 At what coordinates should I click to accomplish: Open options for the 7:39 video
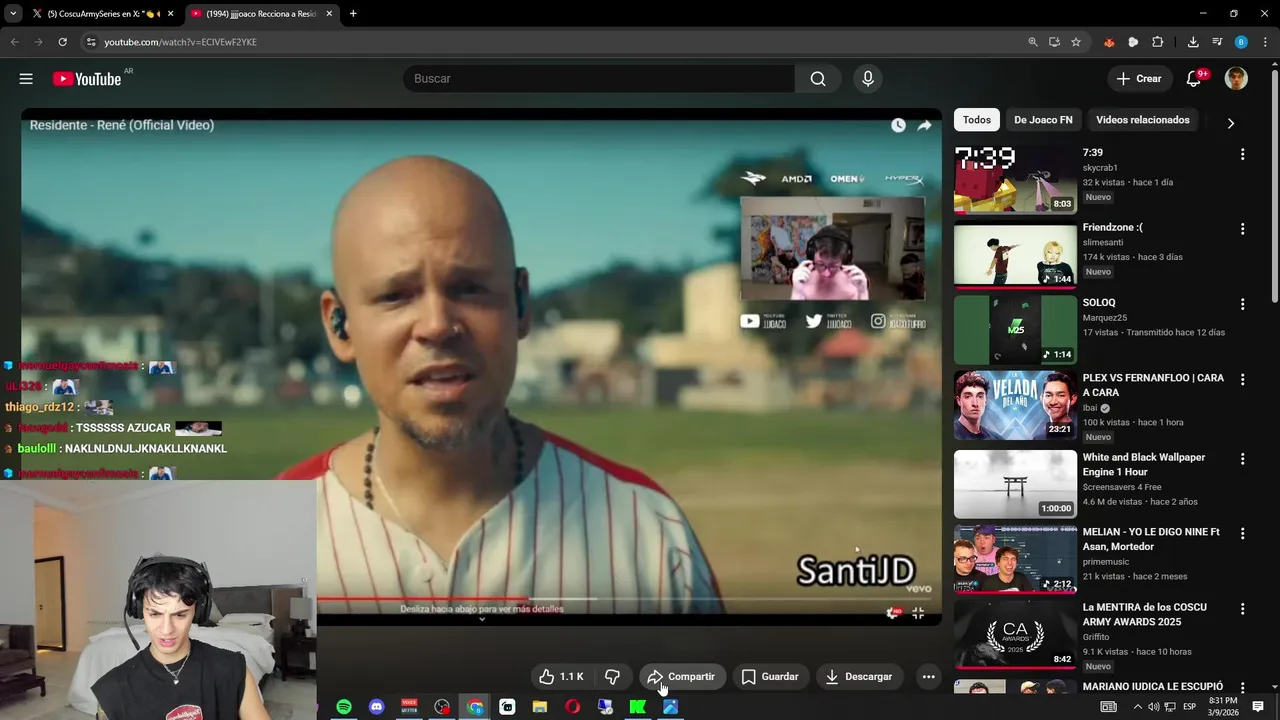(1243, 154)
